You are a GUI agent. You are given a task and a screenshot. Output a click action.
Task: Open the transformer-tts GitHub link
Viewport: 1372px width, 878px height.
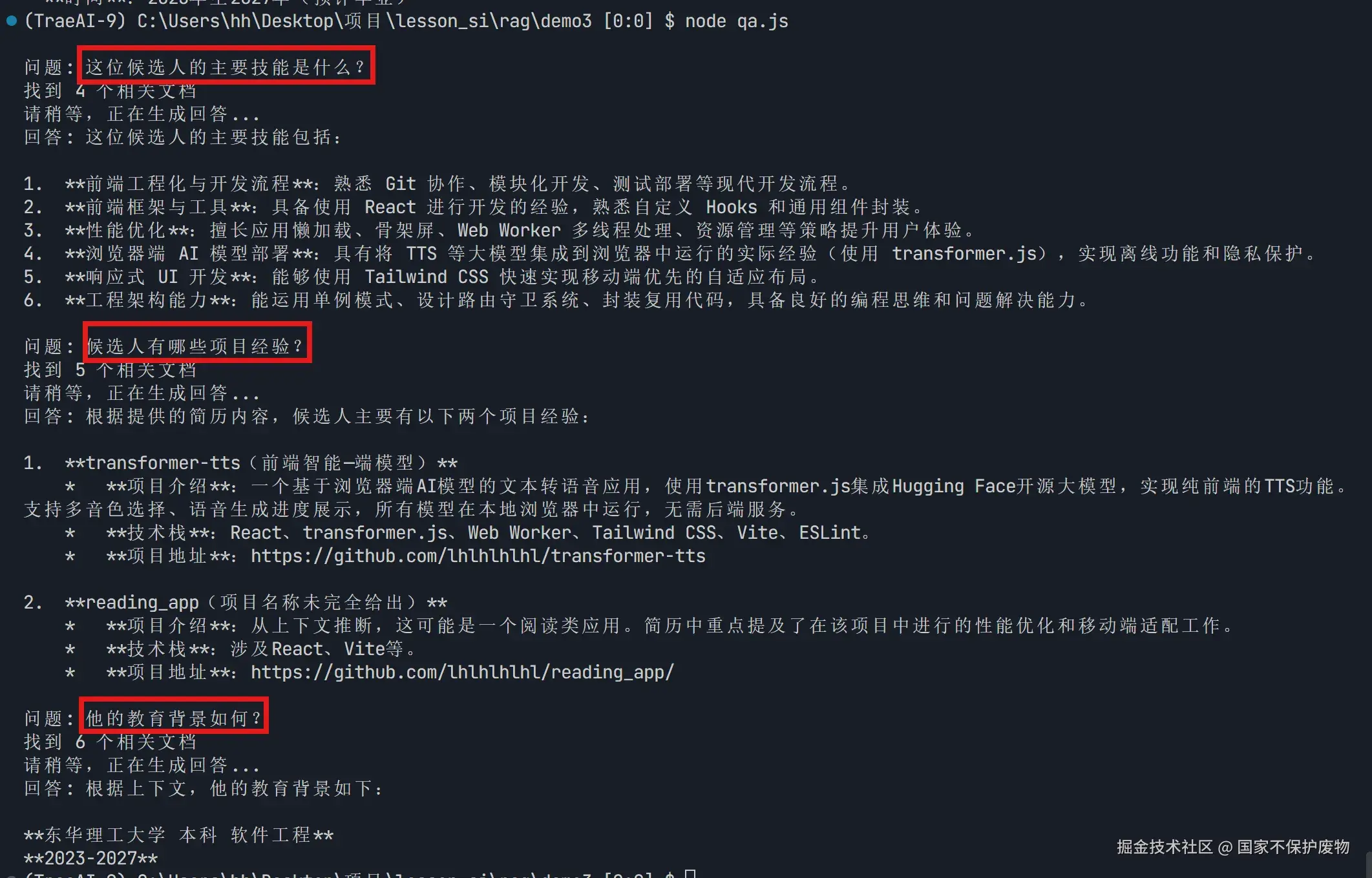(478, 556)
